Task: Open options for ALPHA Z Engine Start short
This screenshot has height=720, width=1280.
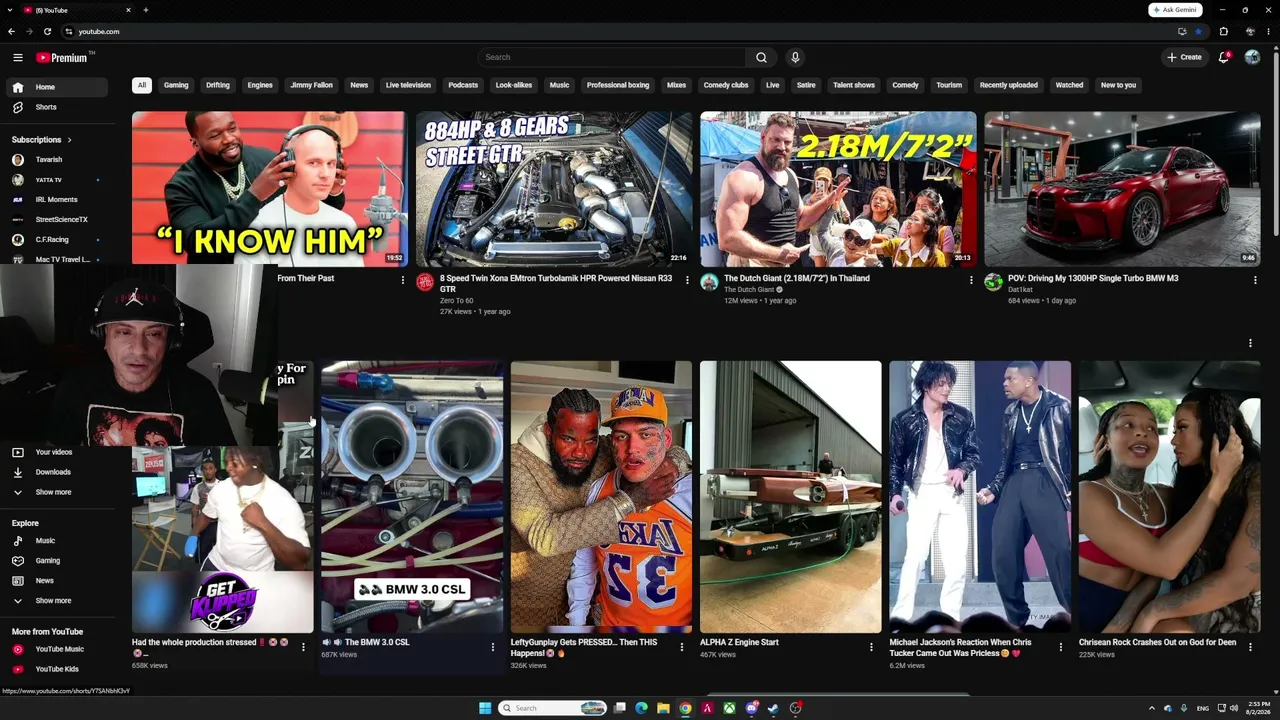Action: [871, 647]
